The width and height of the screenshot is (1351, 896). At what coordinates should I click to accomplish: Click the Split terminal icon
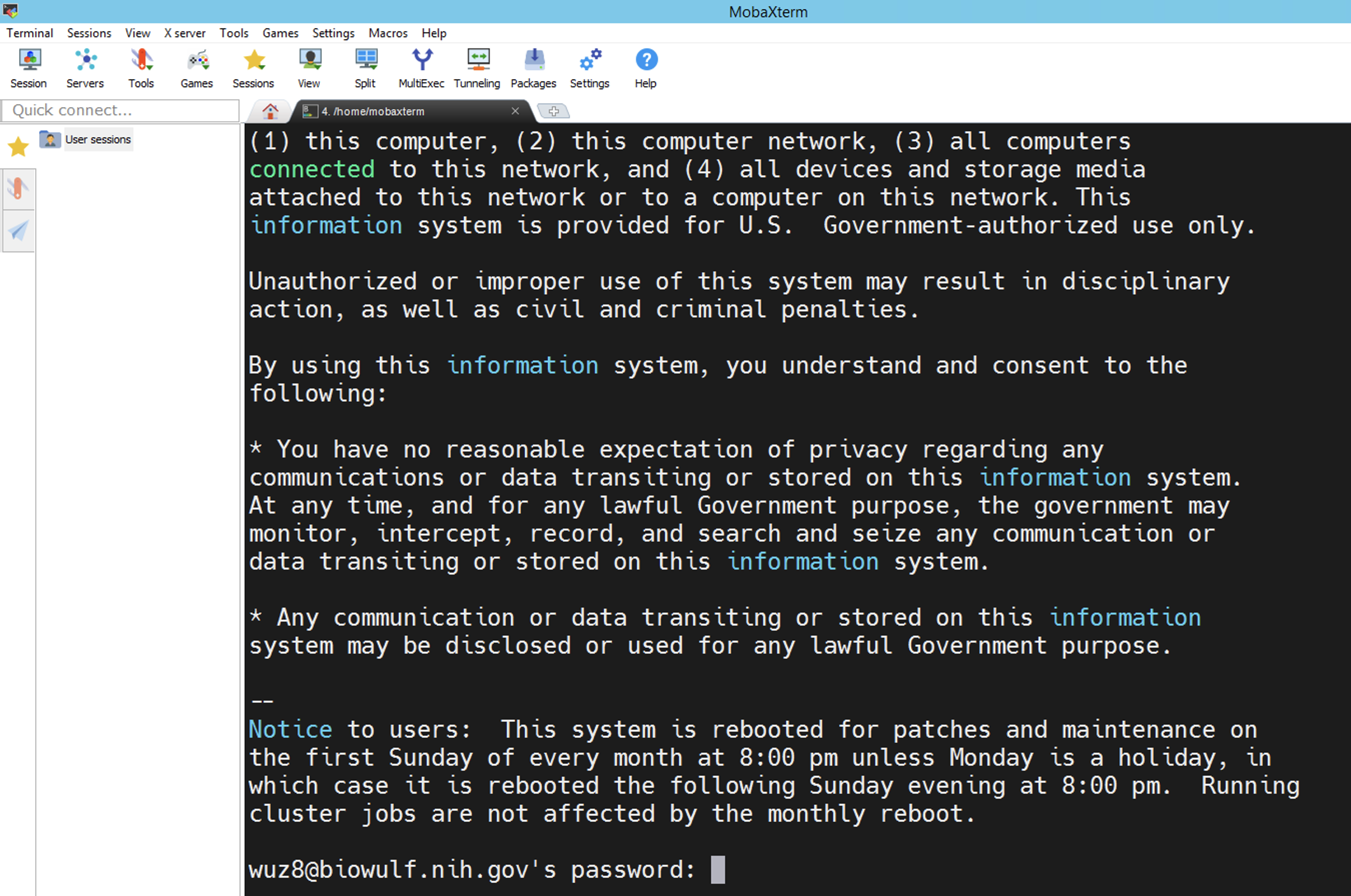coord(365,68)
